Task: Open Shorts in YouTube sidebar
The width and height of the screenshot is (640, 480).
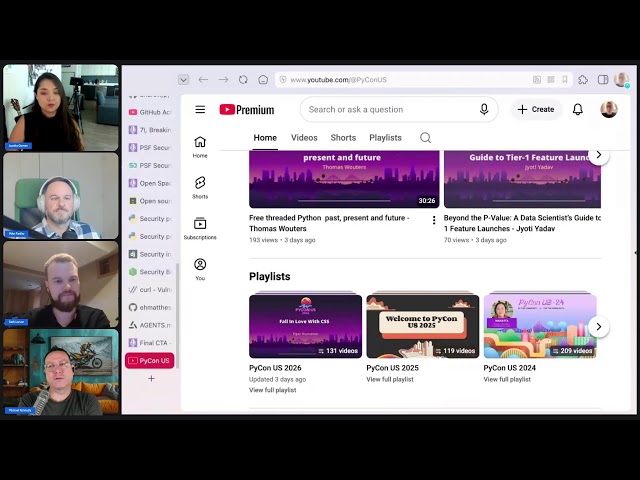Action: pyautogui.click(x=200, y=188)
